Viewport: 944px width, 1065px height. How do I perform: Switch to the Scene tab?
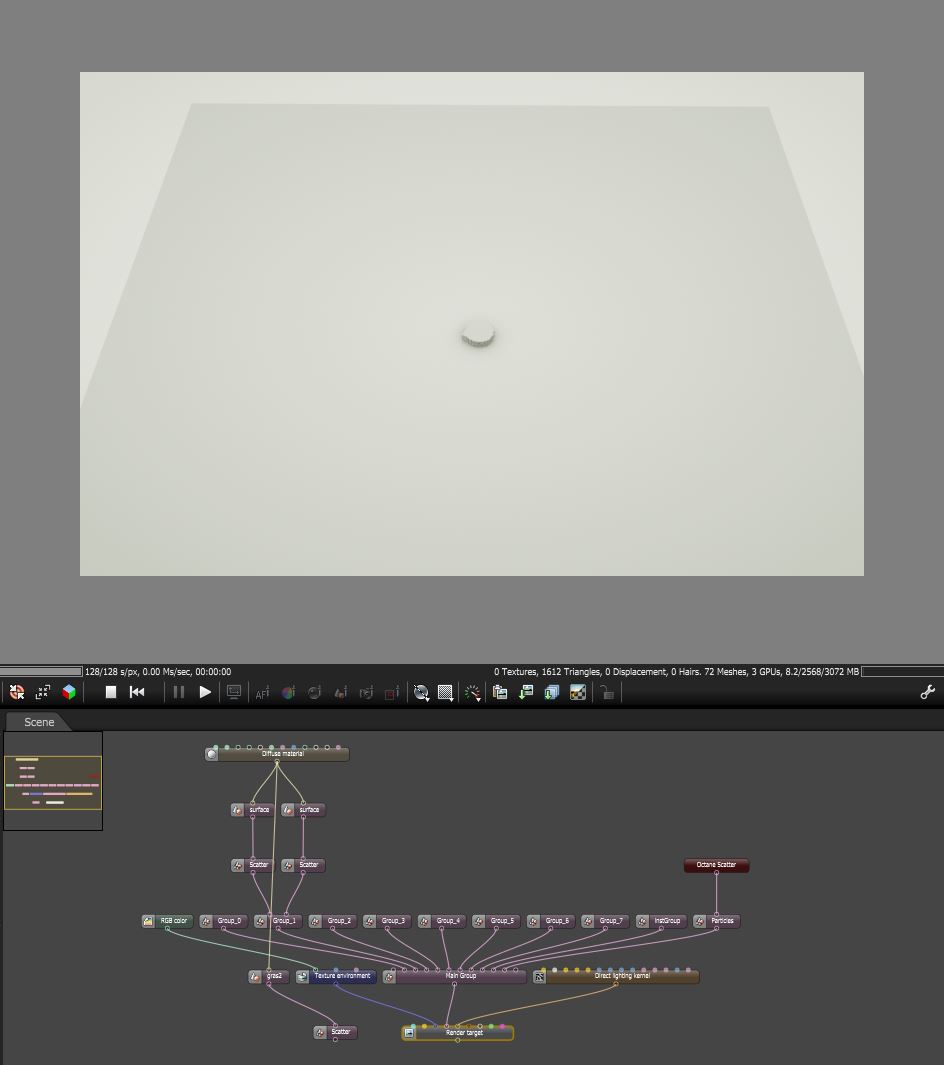click(39, 722)
